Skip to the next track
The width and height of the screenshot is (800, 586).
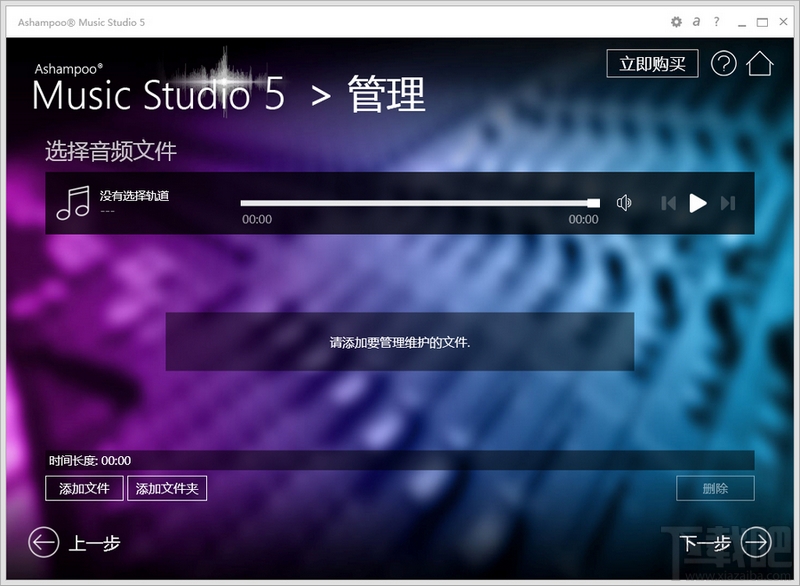pyautogui.click(x=728, y=202)
